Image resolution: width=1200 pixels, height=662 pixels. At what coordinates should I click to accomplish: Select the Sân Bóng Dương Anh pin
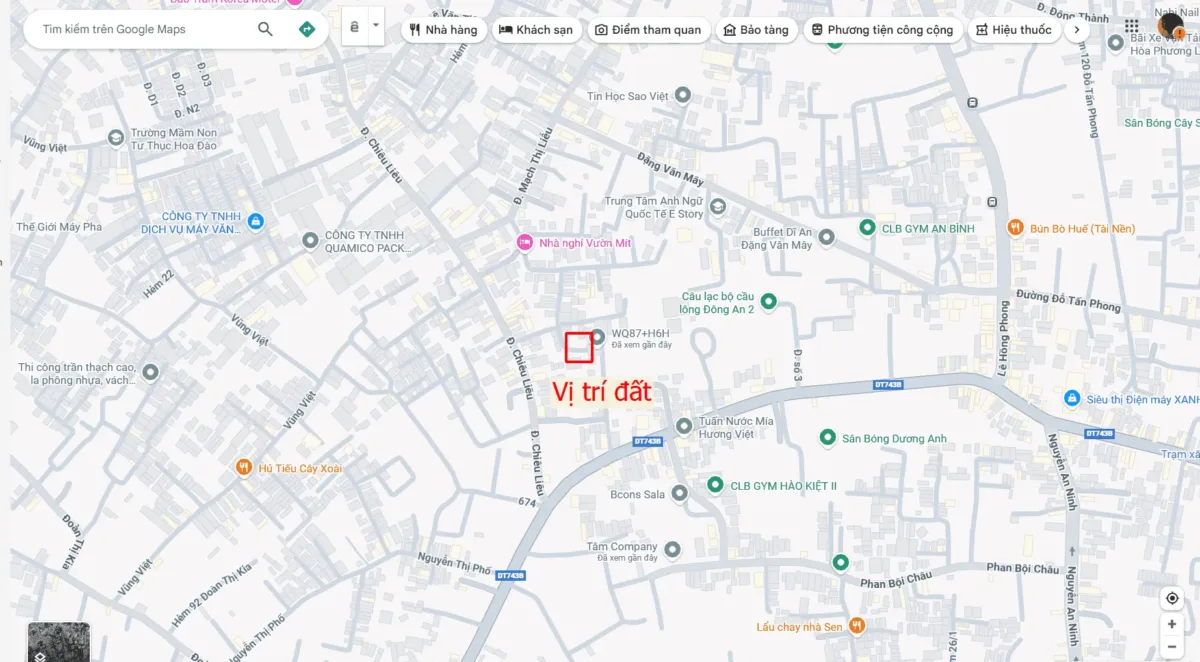coord(827,438)
